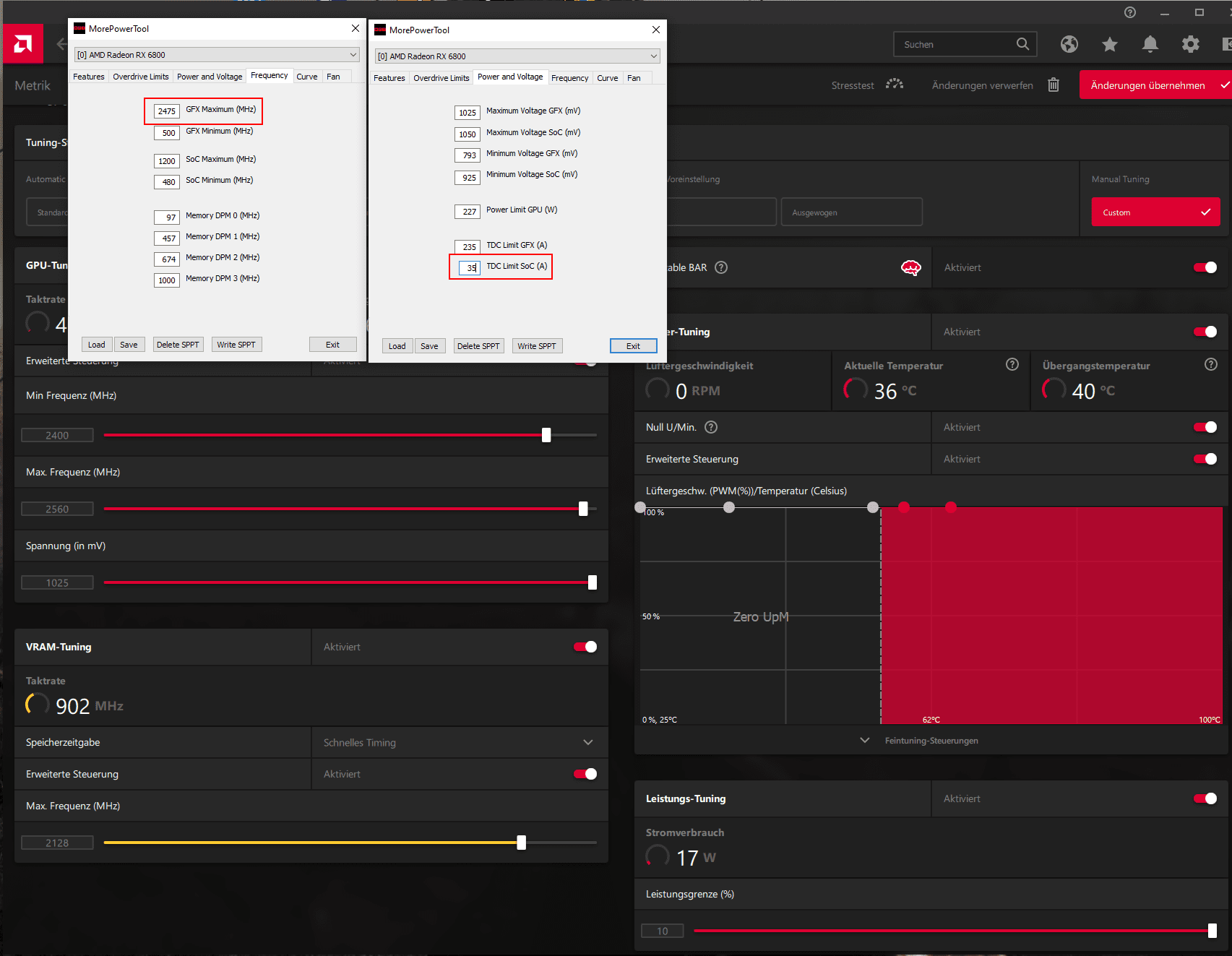Click the Leistungsgrenze value box showing 10
This screenshot has width=1232, height=956.
[x=663, y=931]
